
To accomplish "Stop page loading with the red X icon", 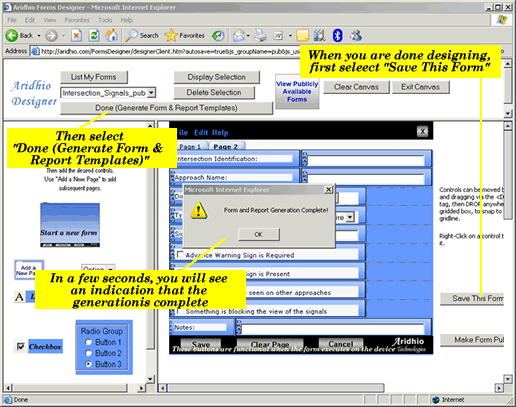I will [x=76, y=35].
